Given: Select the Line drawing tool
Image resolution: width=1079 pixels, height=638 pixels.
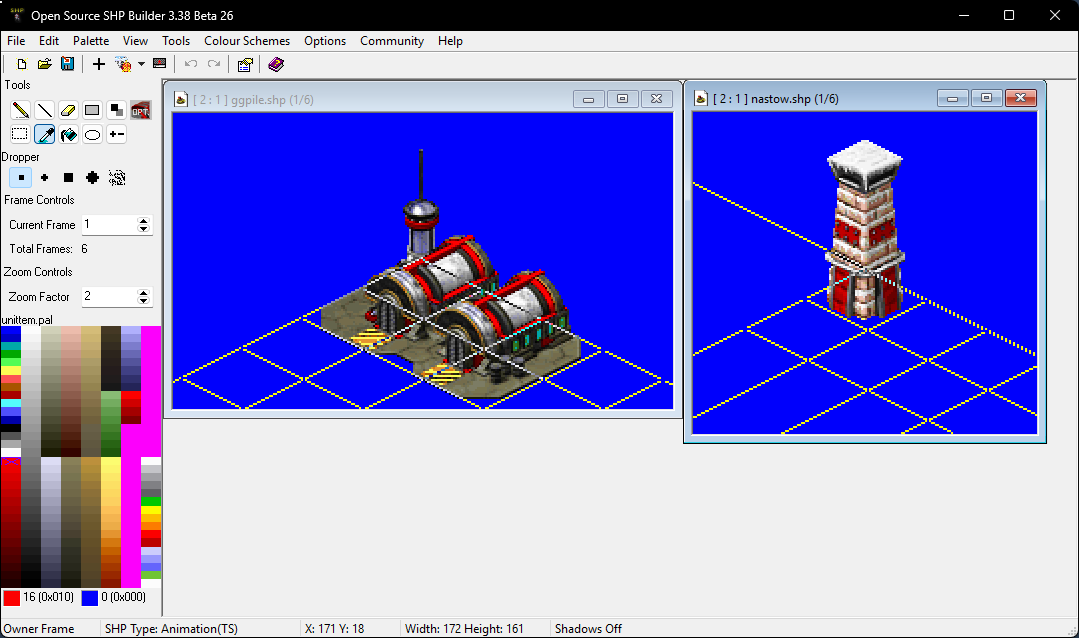Looking at the screenshot, I should pos(44,110).
